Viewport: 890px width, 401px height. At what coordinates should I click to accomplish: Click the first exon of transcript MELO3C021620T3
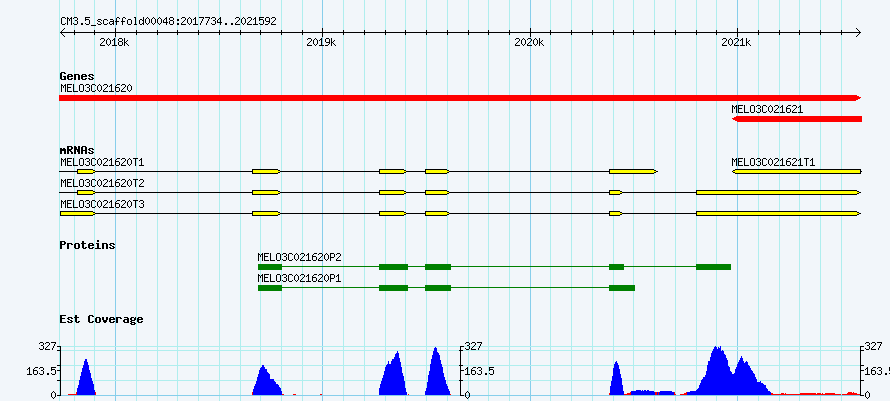[x=77, y=214]
